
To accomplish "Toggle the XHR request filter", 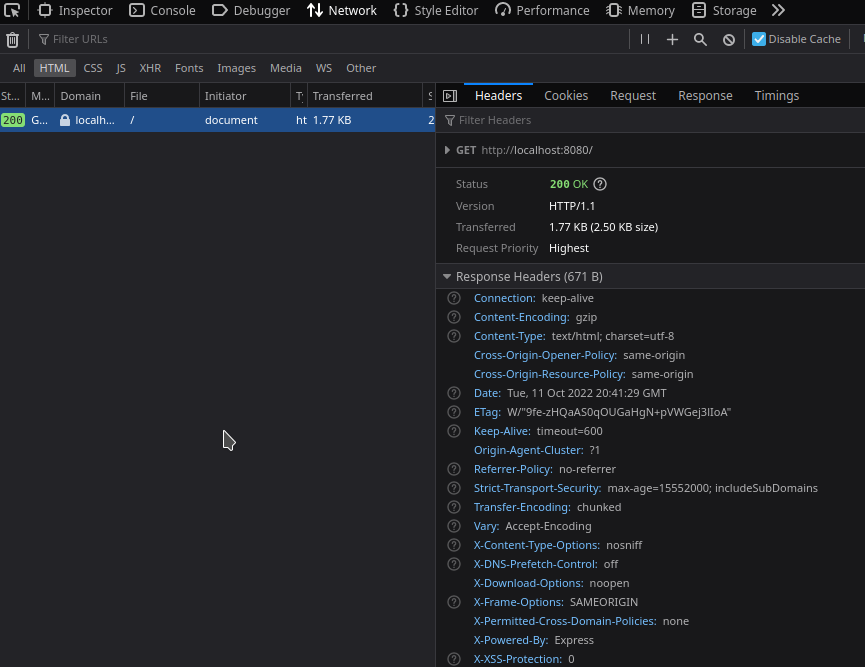I will pyautogui.click(x=150, y=68).
